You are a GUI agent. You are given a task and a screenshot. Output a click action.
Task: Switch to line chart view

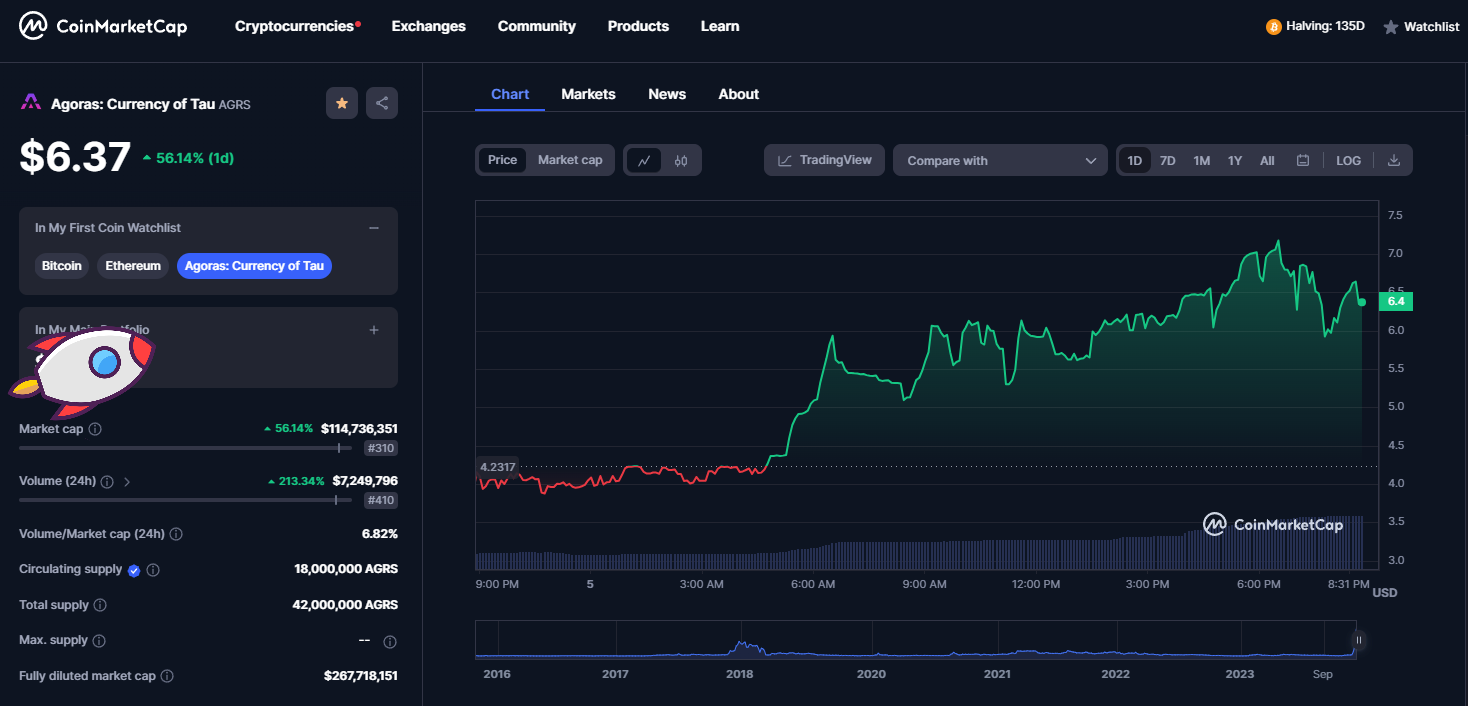coord(644,160)
